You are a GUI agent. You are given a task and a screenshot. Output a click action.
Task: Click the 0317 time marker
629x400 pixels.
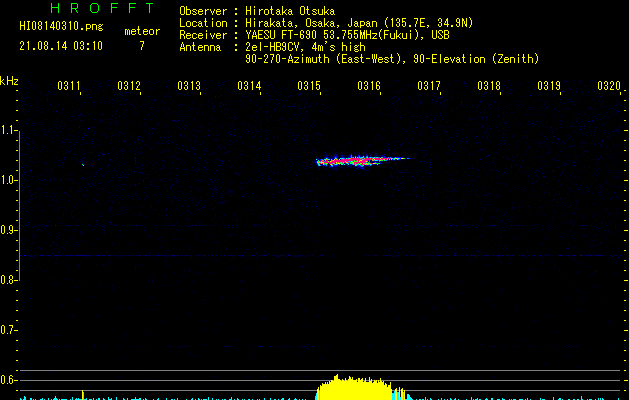pos(429,86)
